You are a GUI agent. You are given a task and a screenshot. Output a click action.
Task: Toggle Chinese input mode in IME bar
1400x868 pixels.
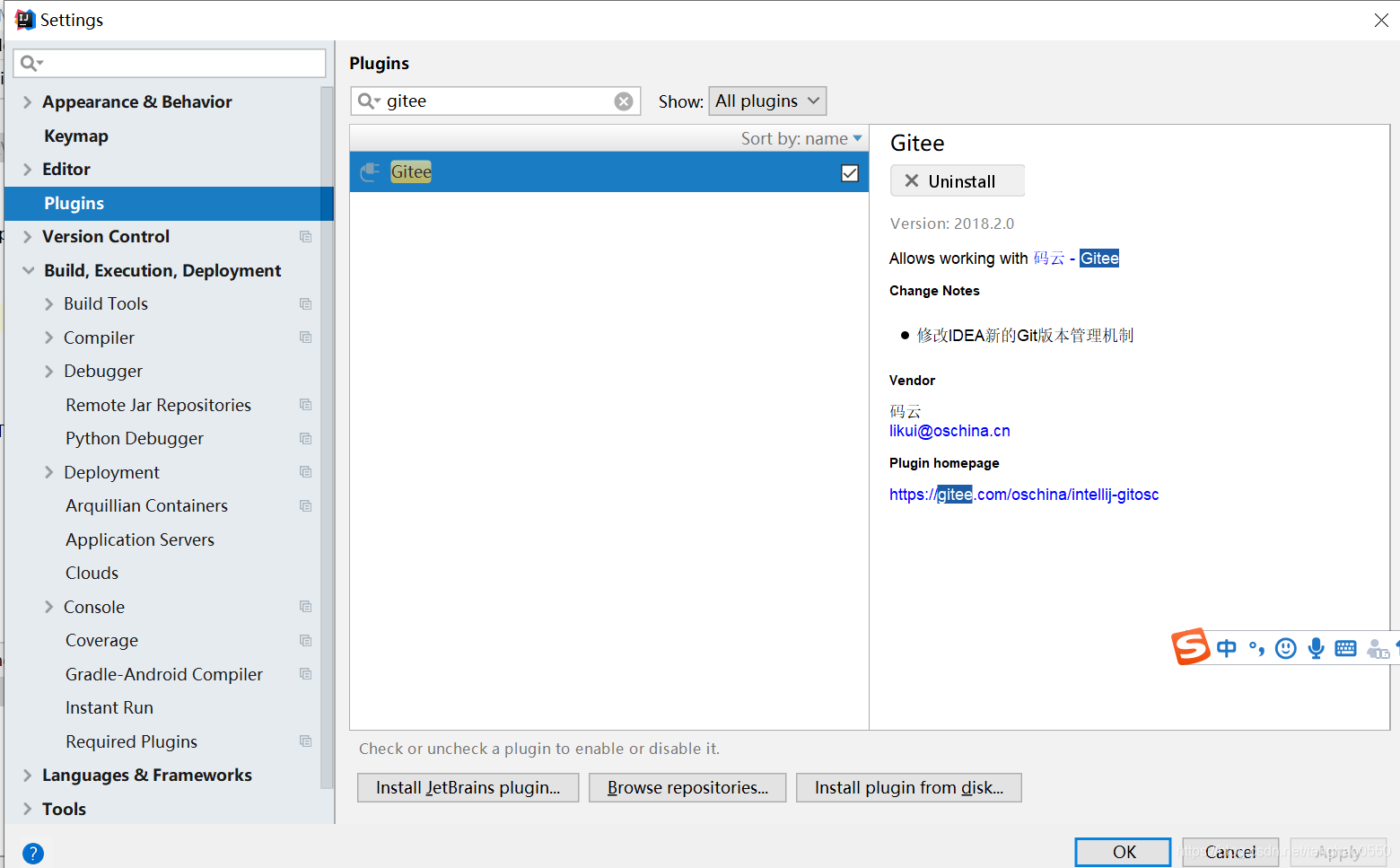click(1227, 648)
